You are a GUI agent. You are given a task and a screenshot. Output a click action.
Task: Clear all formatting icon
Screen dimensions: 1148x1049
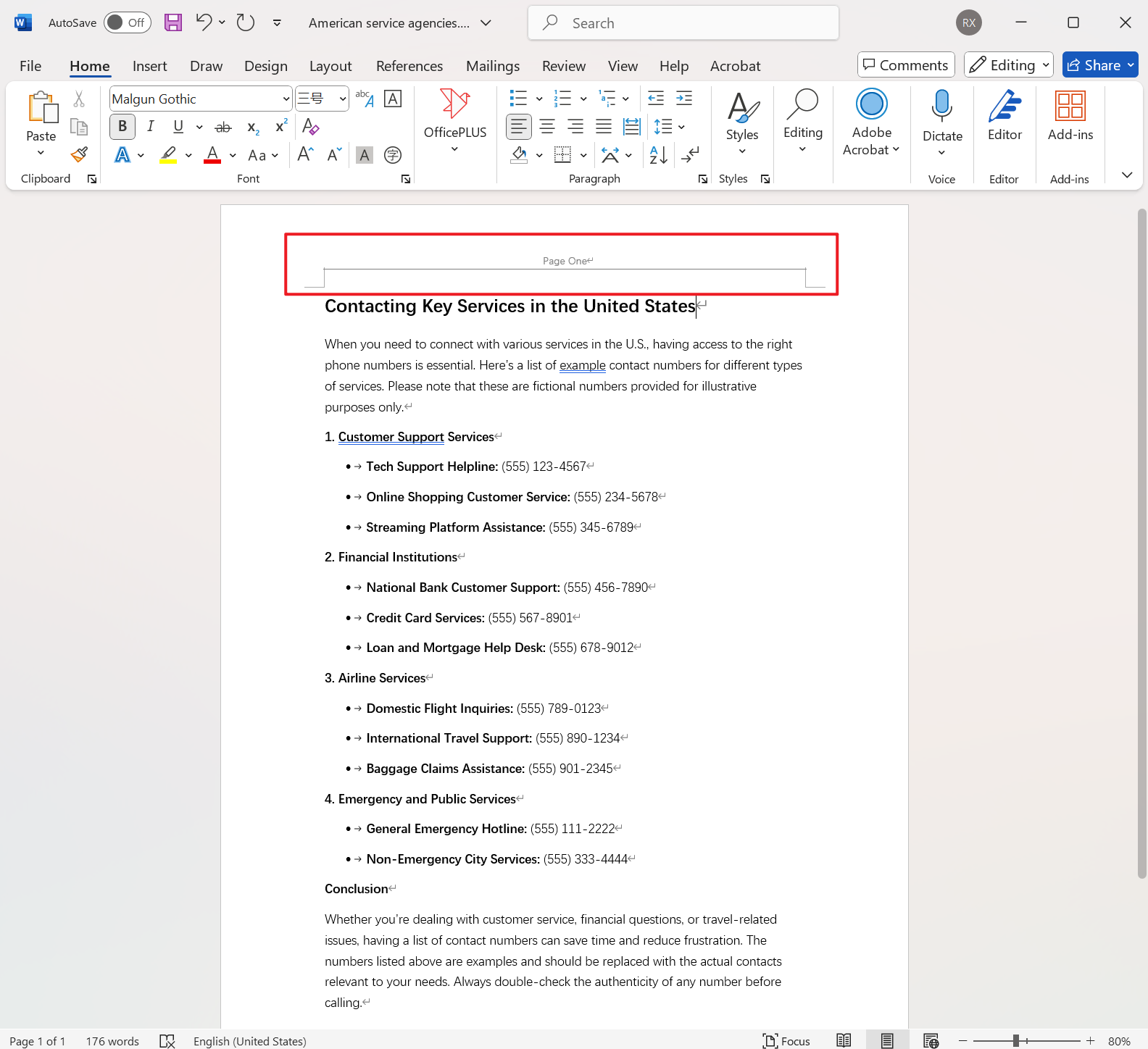click(311, 127)
